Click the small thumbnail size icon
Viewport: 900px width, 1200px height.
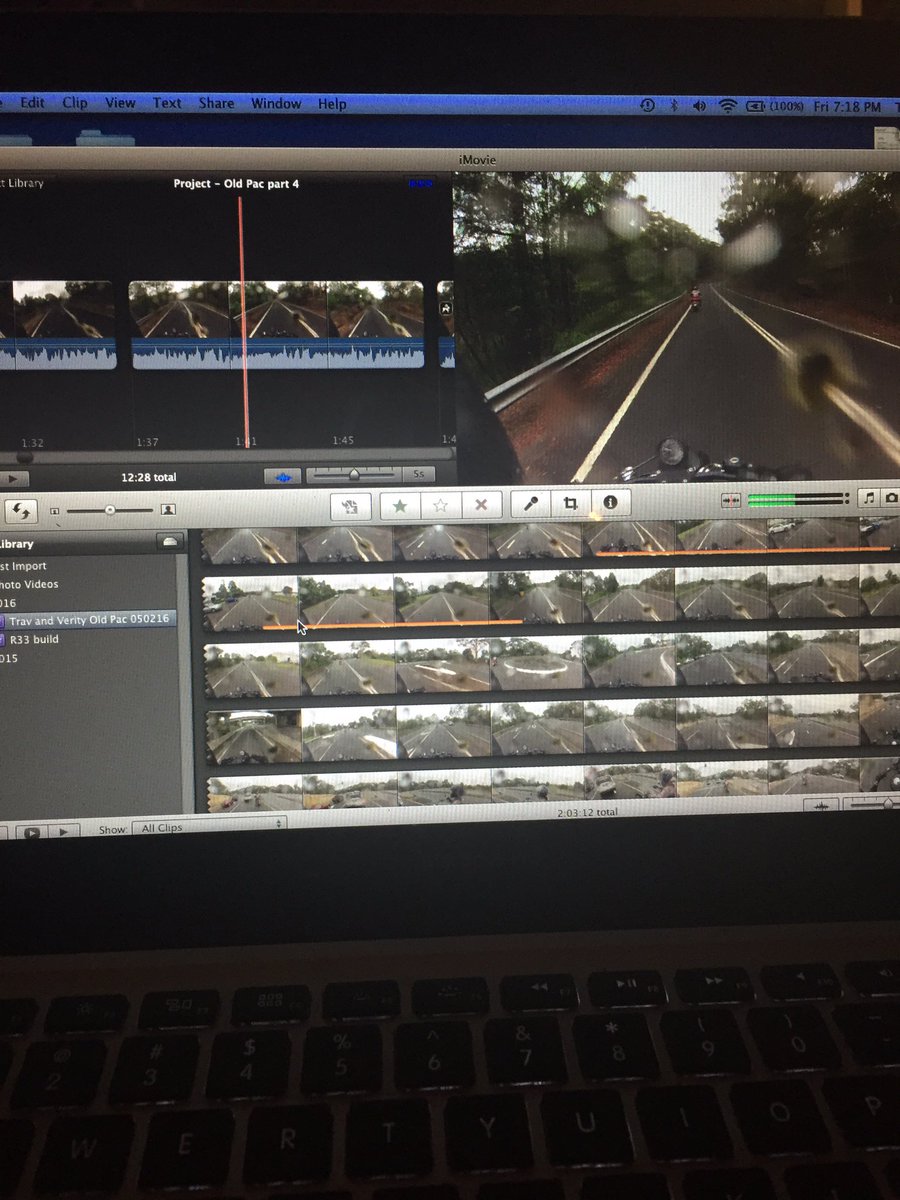point(54,511)
